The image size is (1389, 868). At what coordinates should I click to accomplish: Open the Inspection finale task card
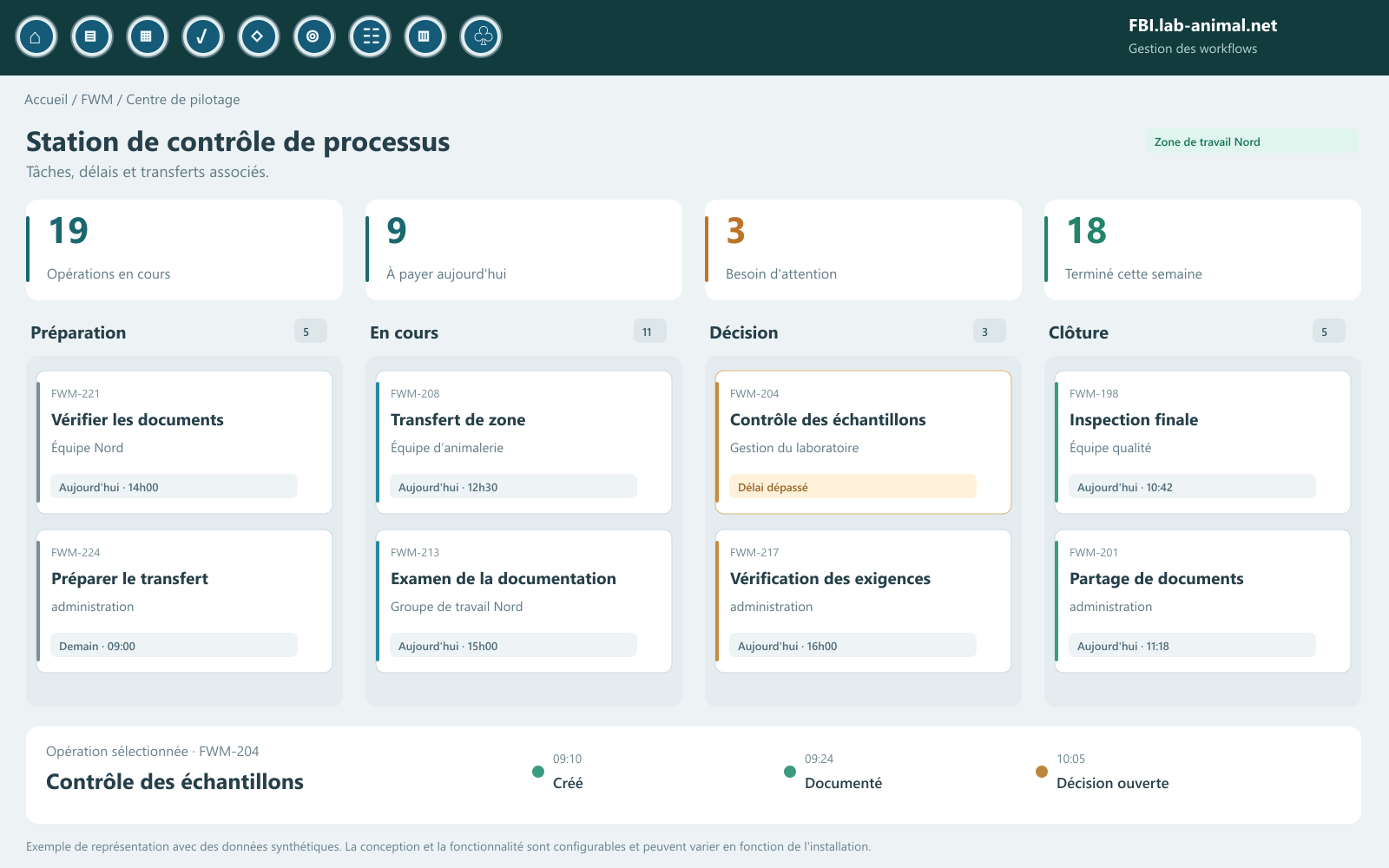[x=1202, y=443]
